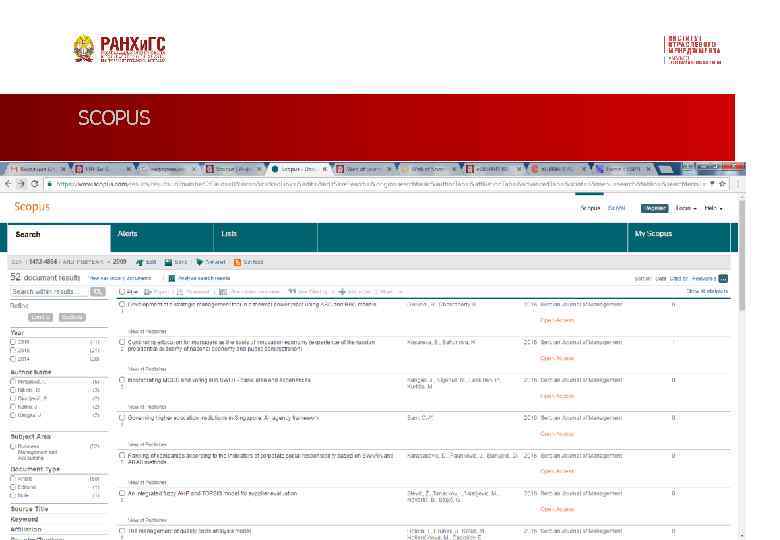The width and height of the screenshot is (780, 540).
Task: Click the Scopus logo
Action: [32, 207]
